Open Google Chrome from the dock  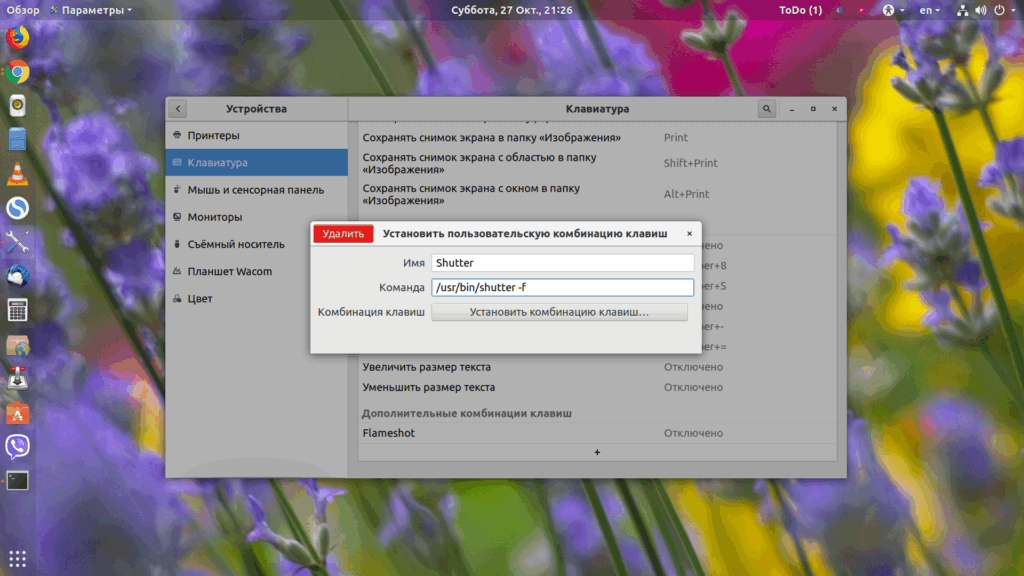click(18, 72)
